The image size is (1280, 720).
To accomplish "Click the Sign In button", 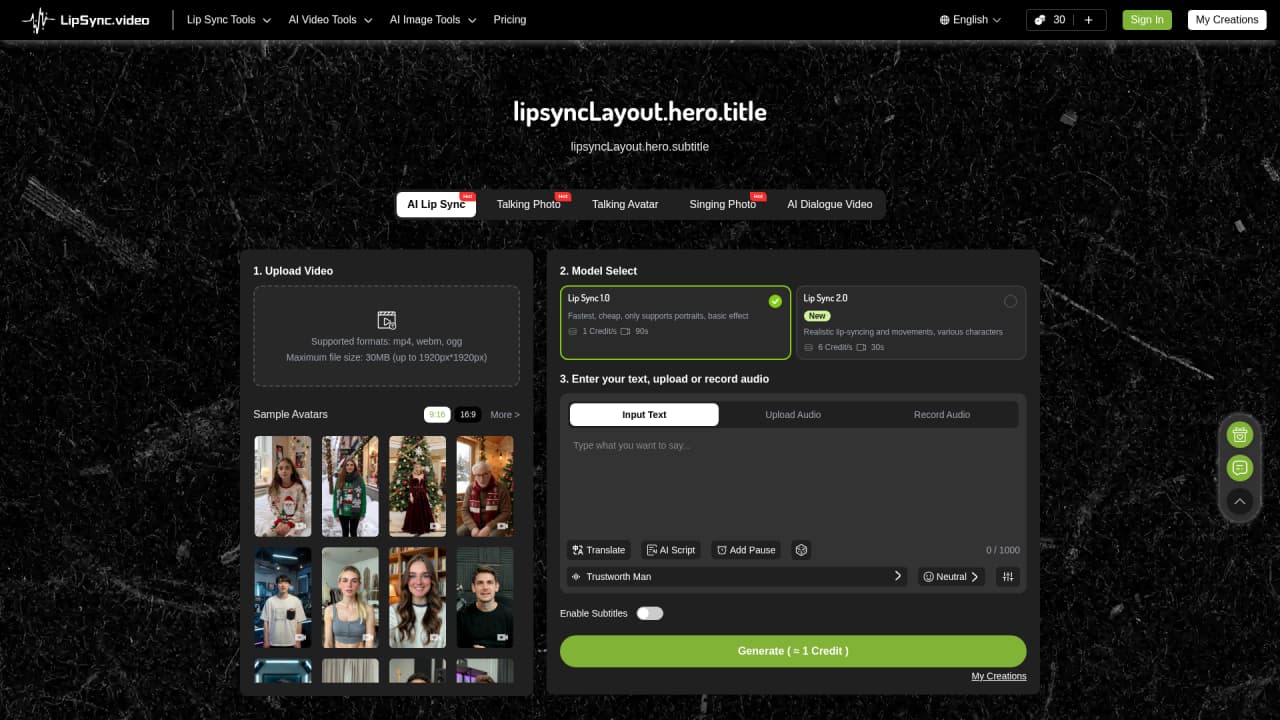I will coord(1147,20).
